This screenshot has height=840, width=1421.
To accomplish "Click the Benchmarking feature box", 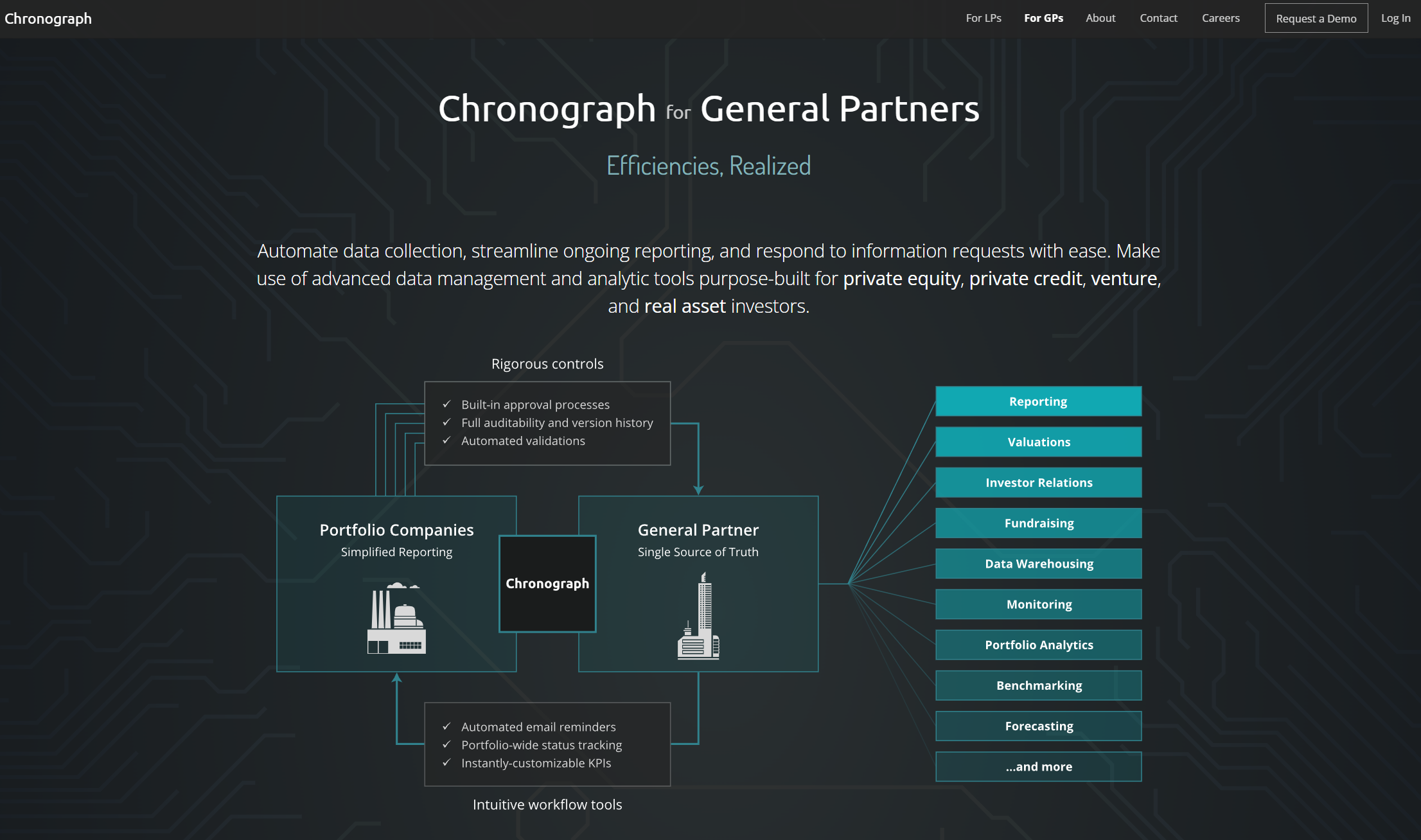I will [1038, 685].
